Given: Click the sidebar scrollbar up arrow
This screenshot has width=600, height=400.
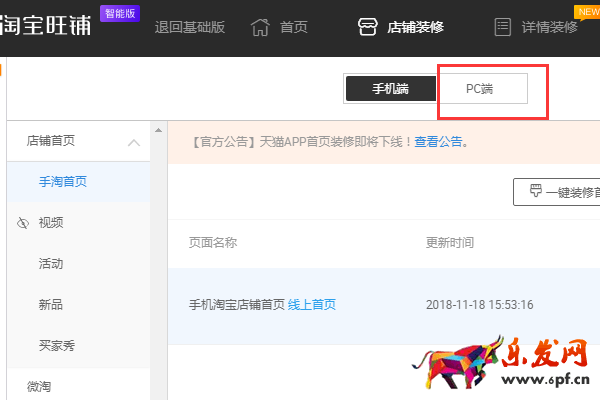Looking at the screenshot, I should (x=157, y=128).
